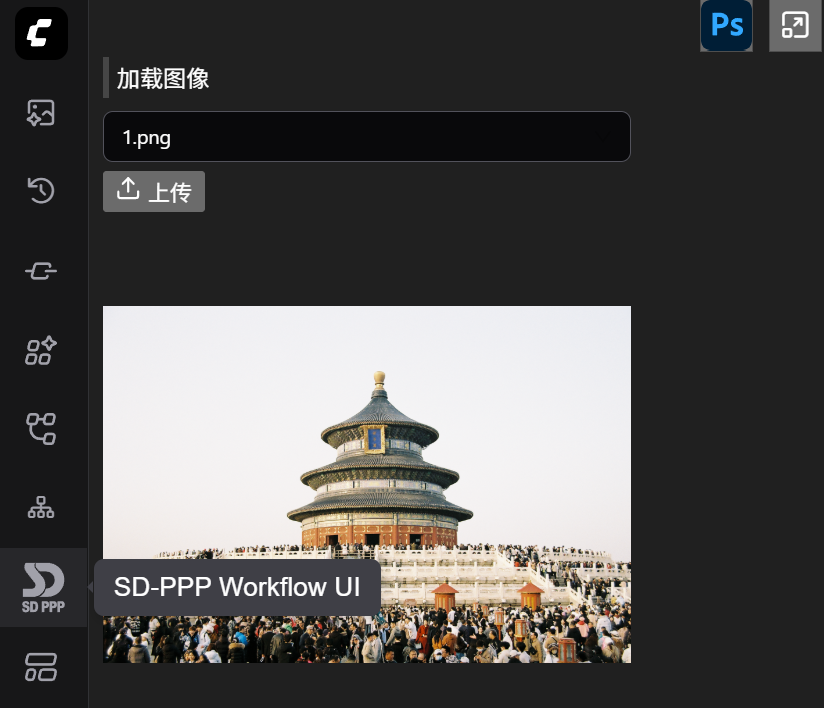
Task: Click the pop-out window icon
Action: [x=795, y=26]
